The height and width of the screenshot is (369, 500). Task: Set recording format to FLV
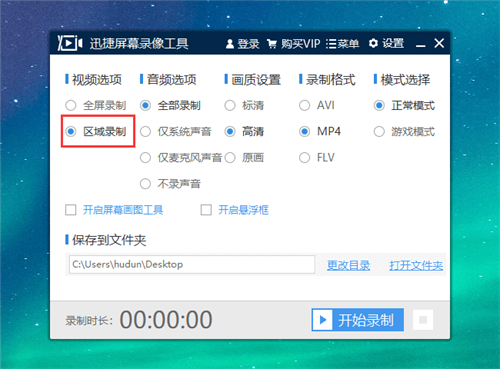coord(317,158)
